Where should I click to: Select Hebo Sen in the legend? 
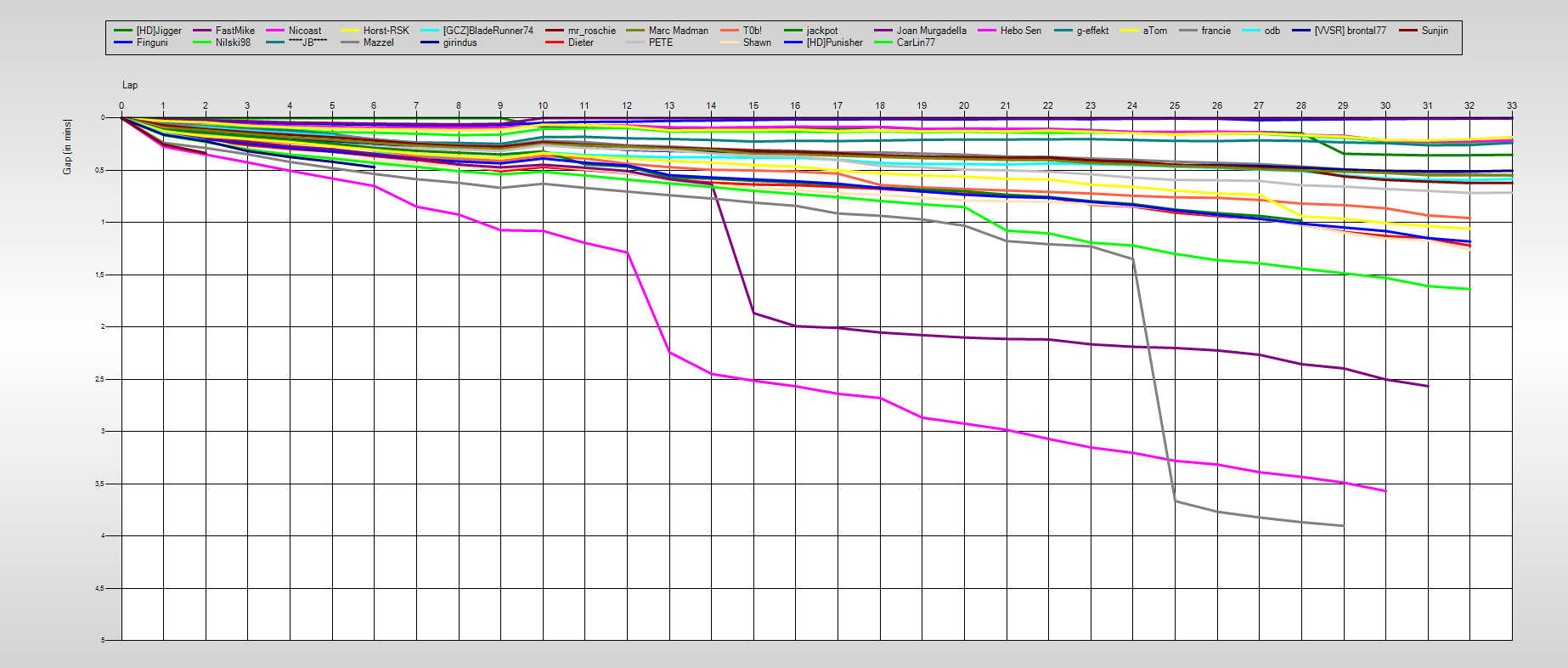point(1020,31)
